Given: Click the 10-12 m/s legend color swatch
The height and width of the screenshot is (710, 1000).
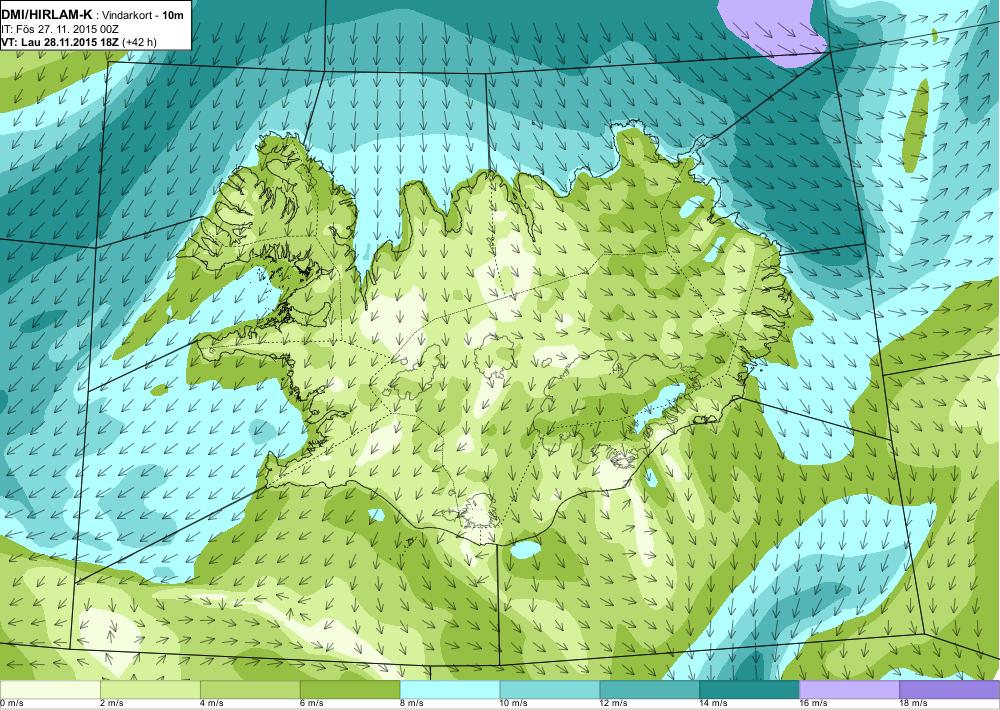Looking at the screenshot, I should 550,690.
